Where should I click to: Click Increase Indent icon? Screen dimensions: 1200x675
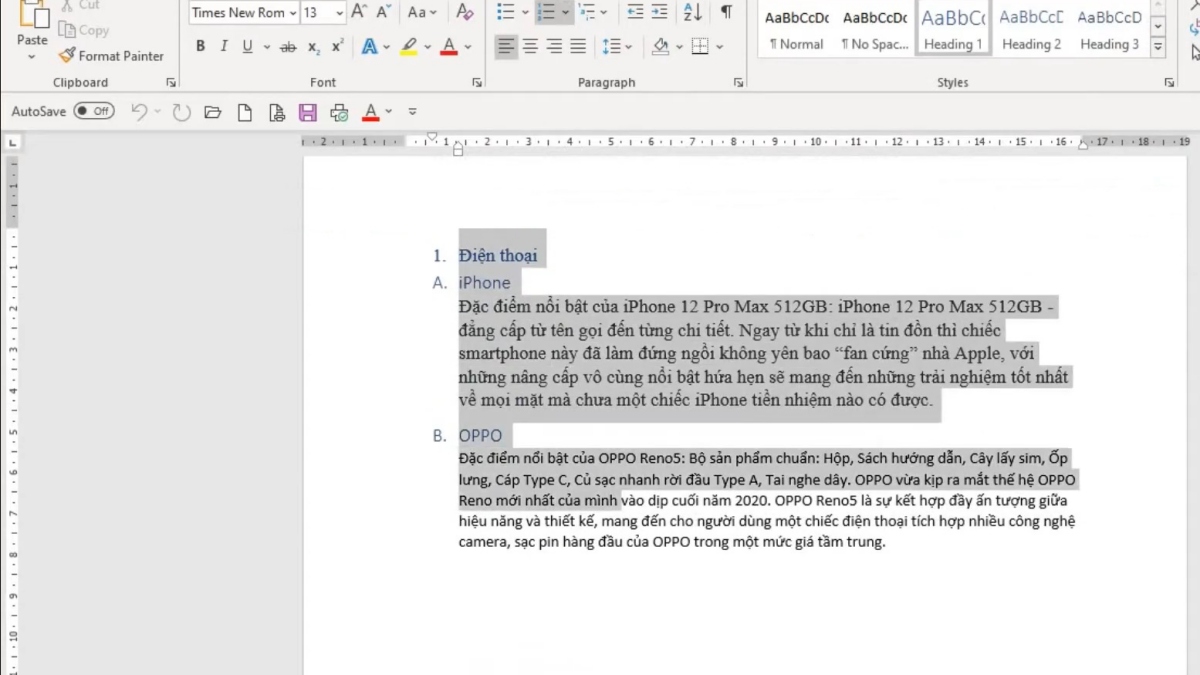(659, 12)
